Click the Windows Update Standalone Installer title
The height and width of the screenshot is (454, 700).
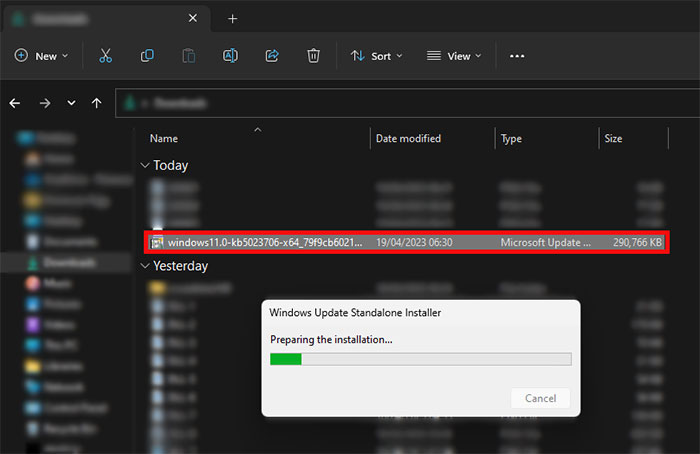355,312
